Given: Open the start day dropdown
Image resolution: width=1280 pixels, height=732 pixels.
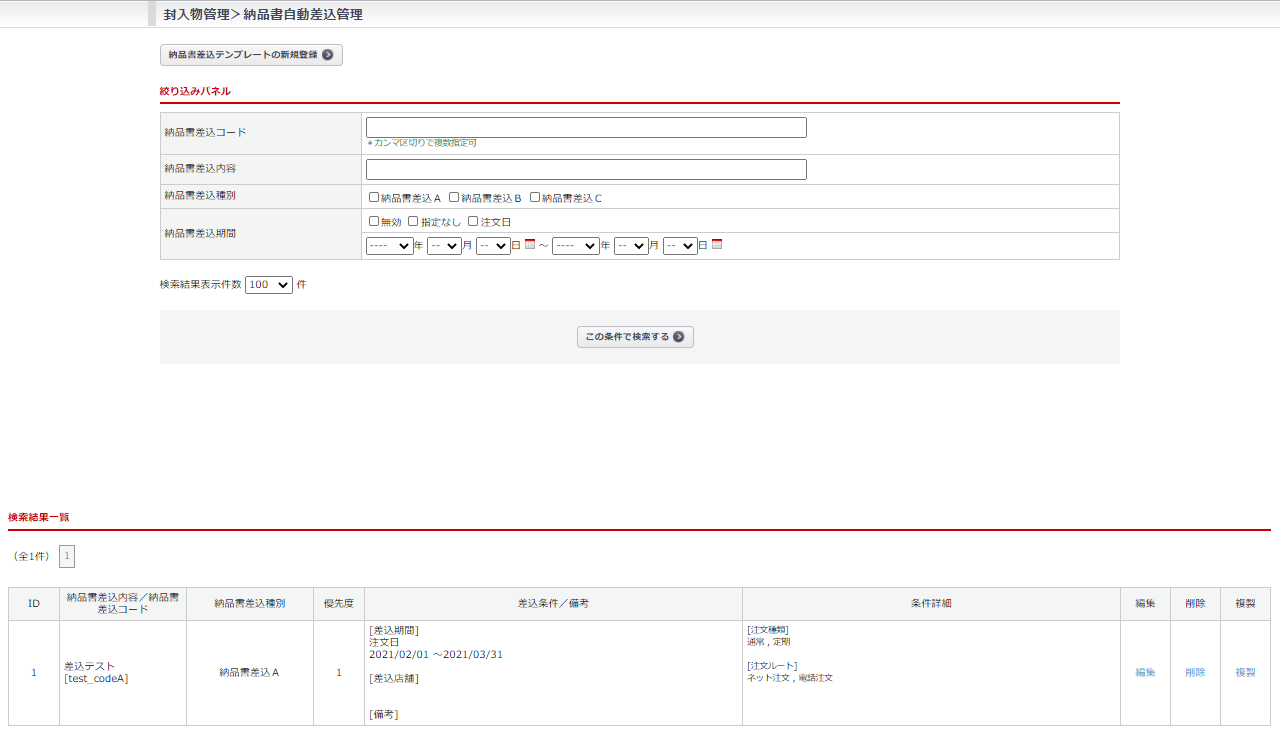Looking at the screenshot, I should [x=493, y=246].
